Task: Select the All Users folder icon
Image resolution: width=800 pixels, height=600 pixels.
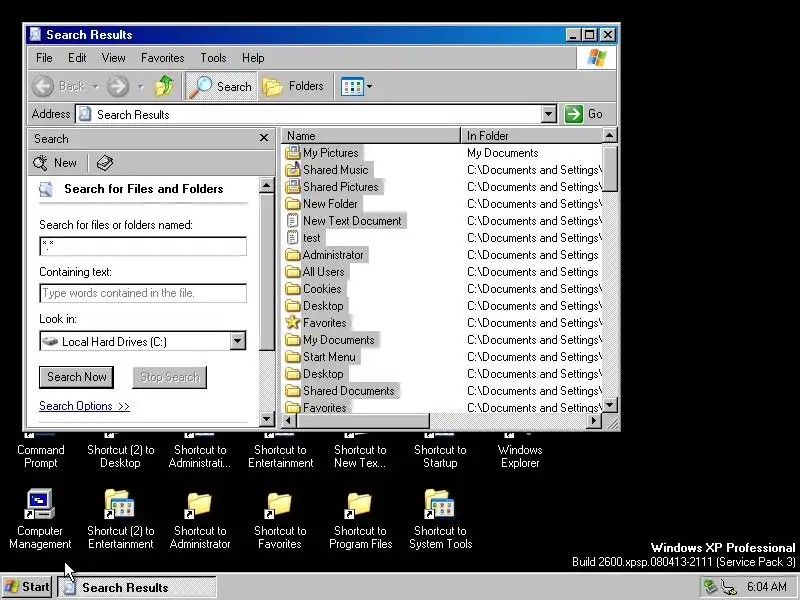Action: point(293,271)
